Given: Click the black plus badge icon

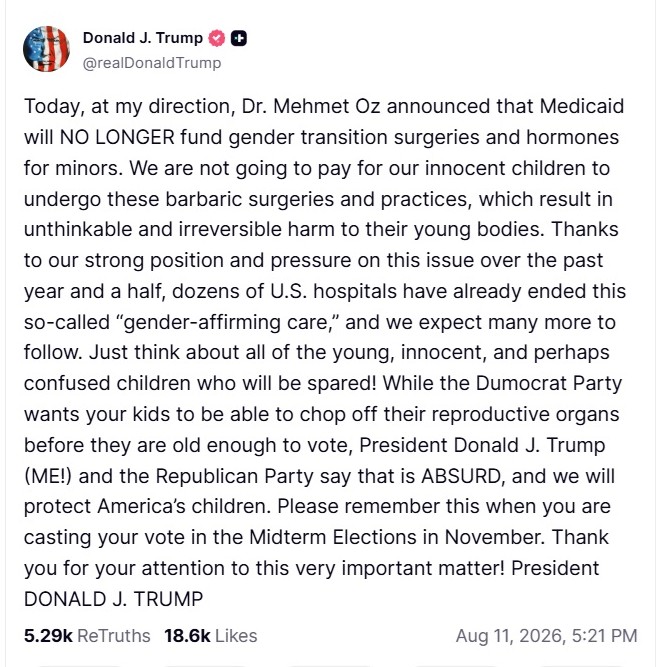Looking at the screenshot, I should click(x=239, y=38).
